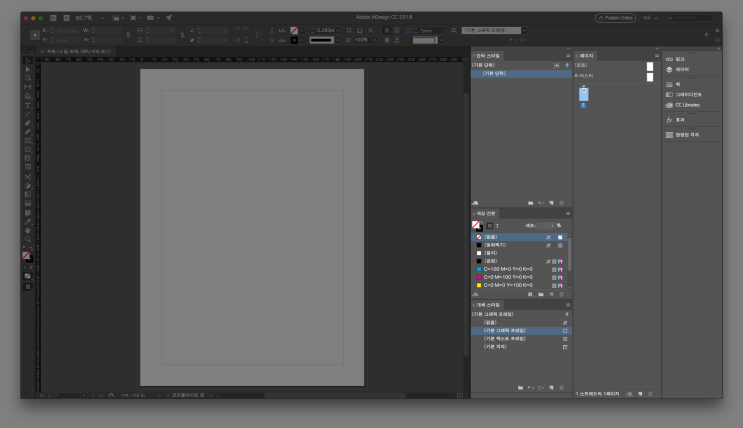The width and height of the screenshot is (743, 428).
Task: Click page 1 thumbnail in Pages panel
Action: tap(583, 94)
